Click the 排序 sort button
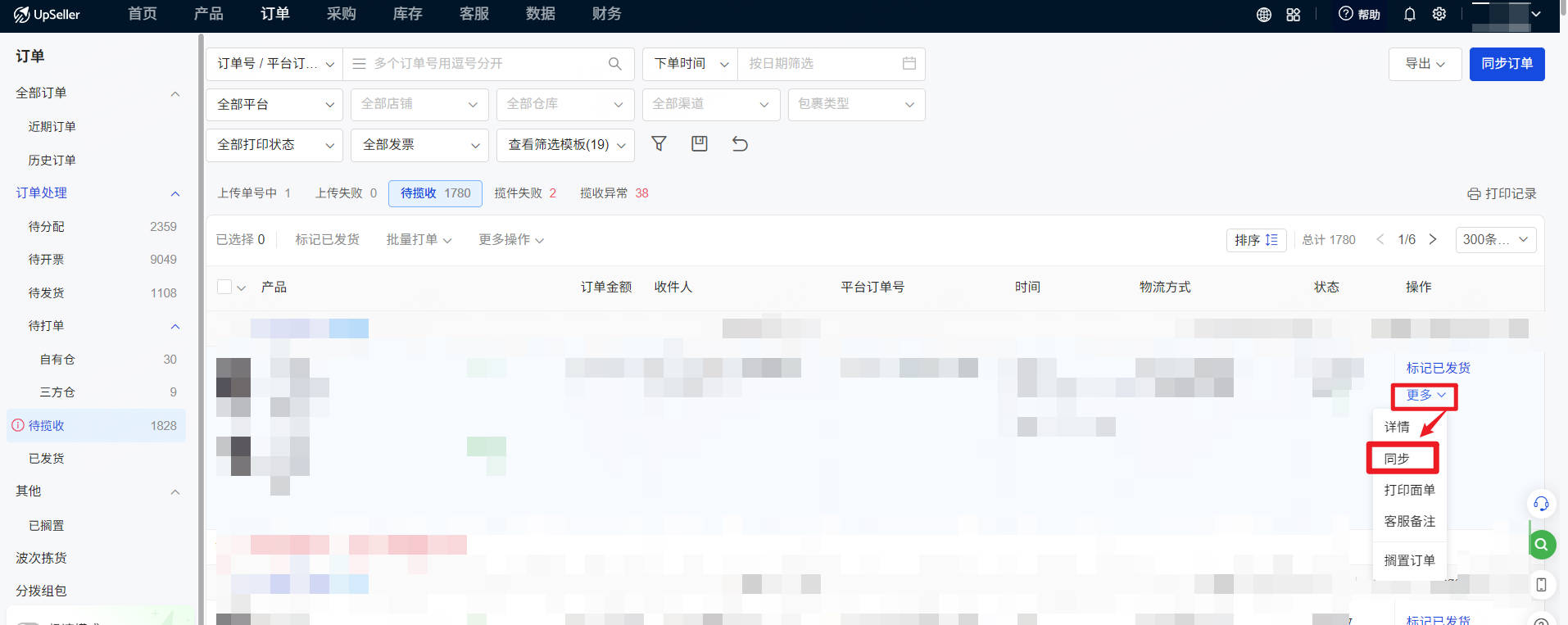The image size is (1568, 625). click(1256, 239)
